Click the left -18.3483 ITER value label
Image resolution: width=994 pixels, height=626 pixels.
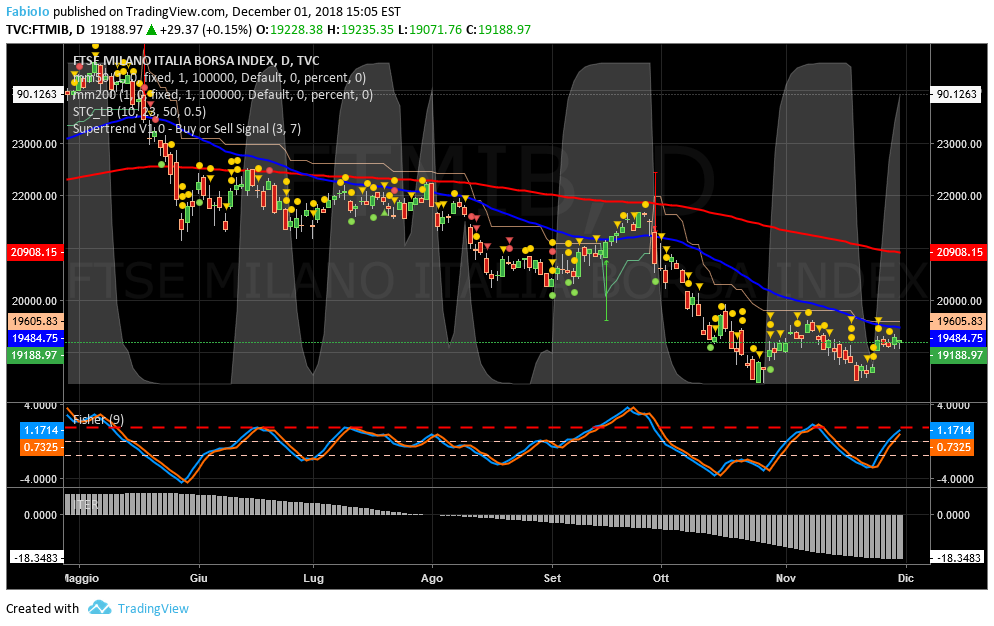click(37, 558)
